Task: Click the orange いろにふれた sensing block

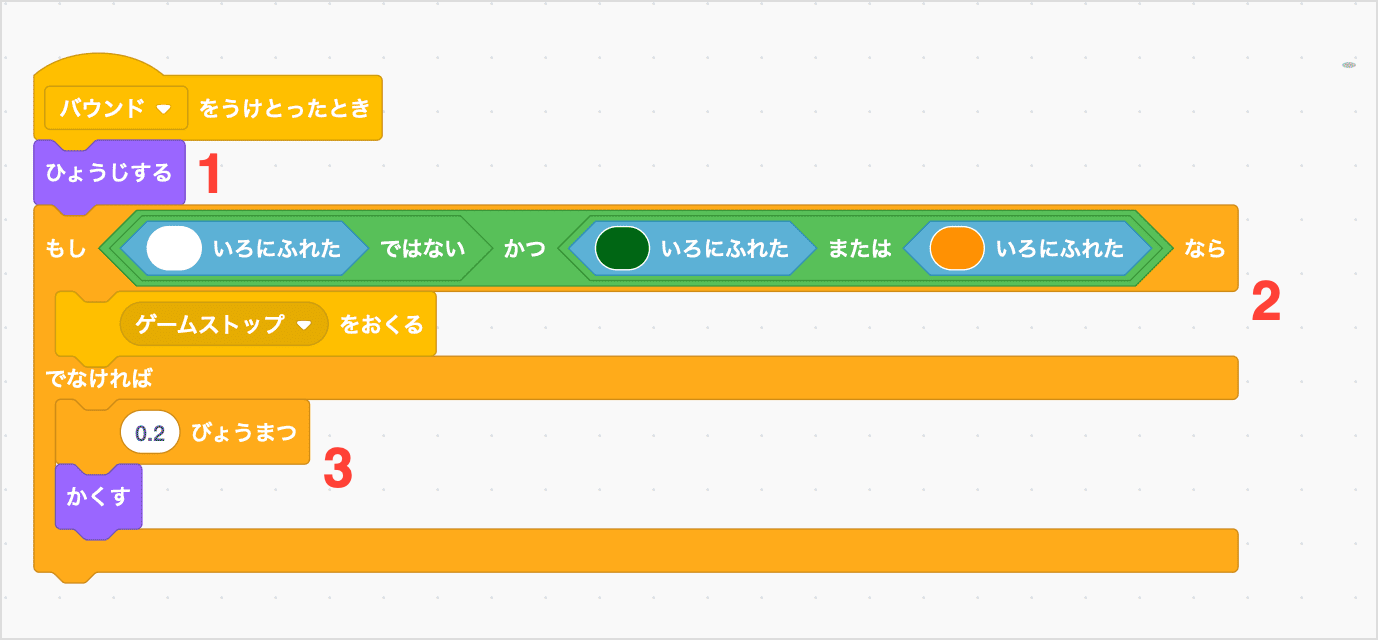Action: coord(1056,250)
